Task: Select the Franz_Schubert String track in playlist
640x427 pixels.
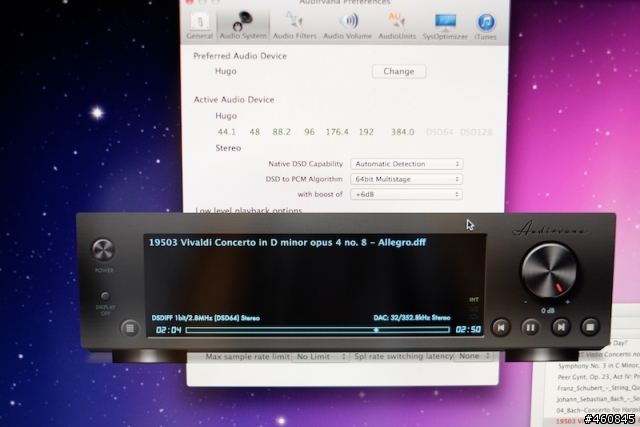Action: 598,388
